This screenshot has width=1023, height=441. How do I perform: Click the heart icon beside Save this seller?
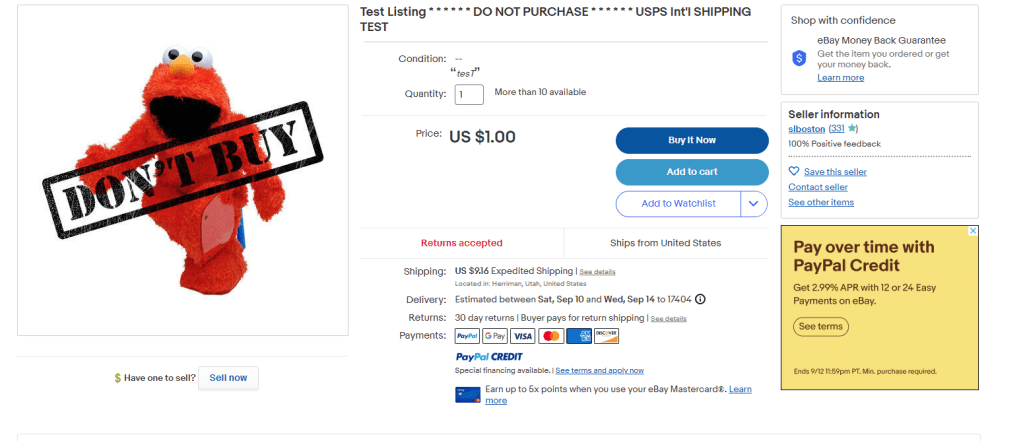[794, 171]
